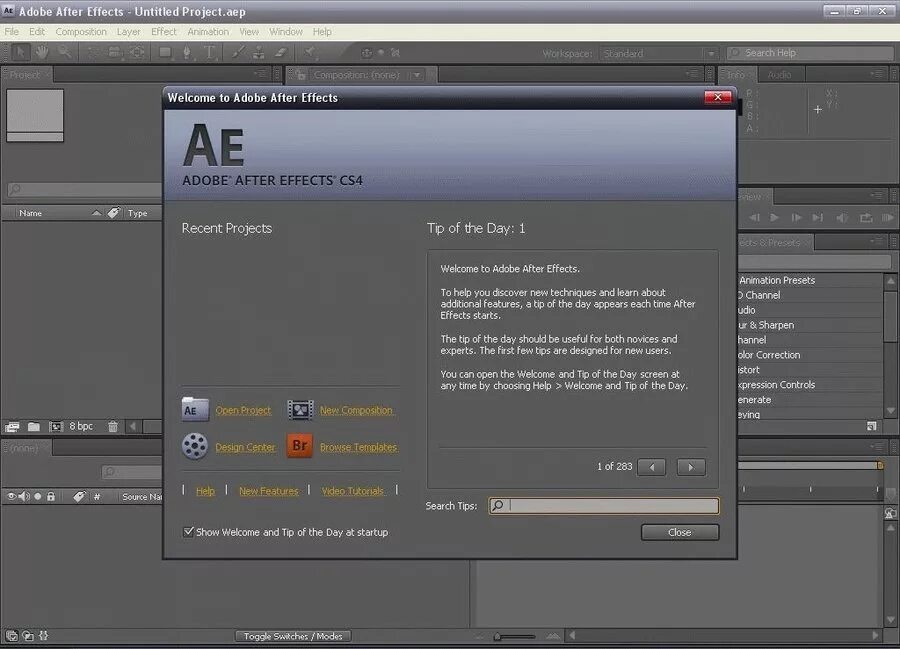This screenshot has height=649, width=900.
Task: Switch to the Audio tab
Action: coord(779,75)
